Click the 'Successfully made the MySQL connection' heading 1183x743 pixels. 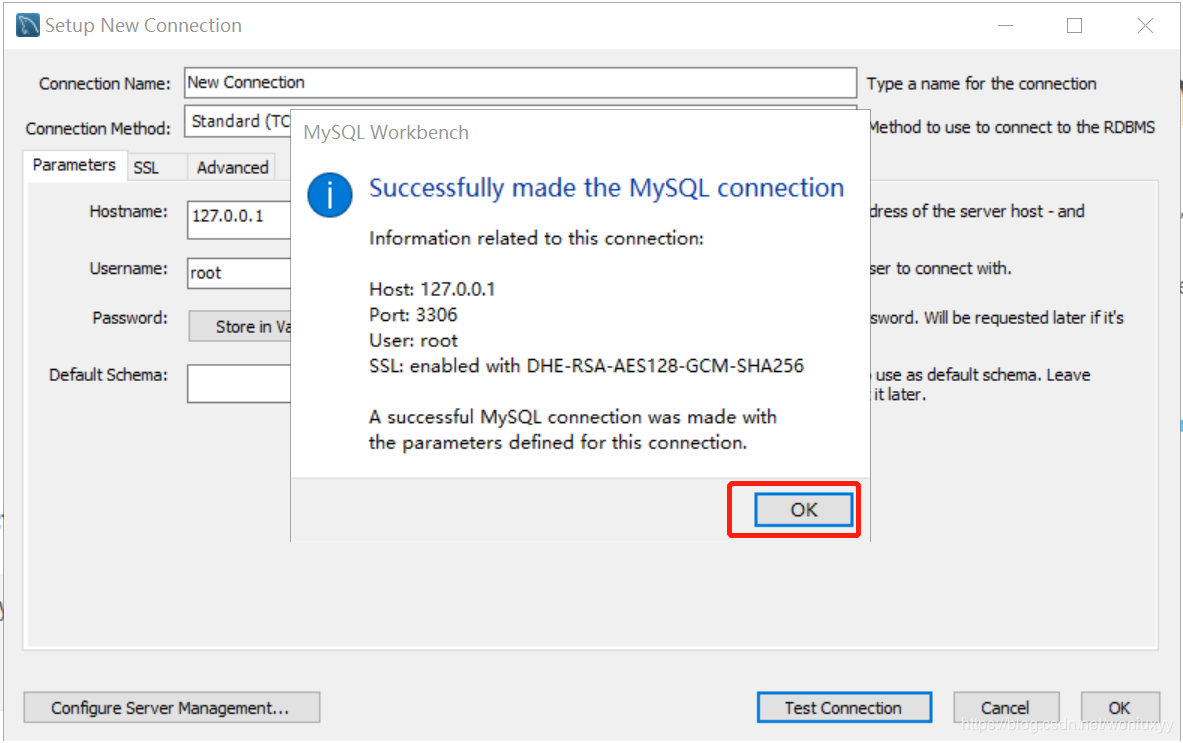coord(607,188)
